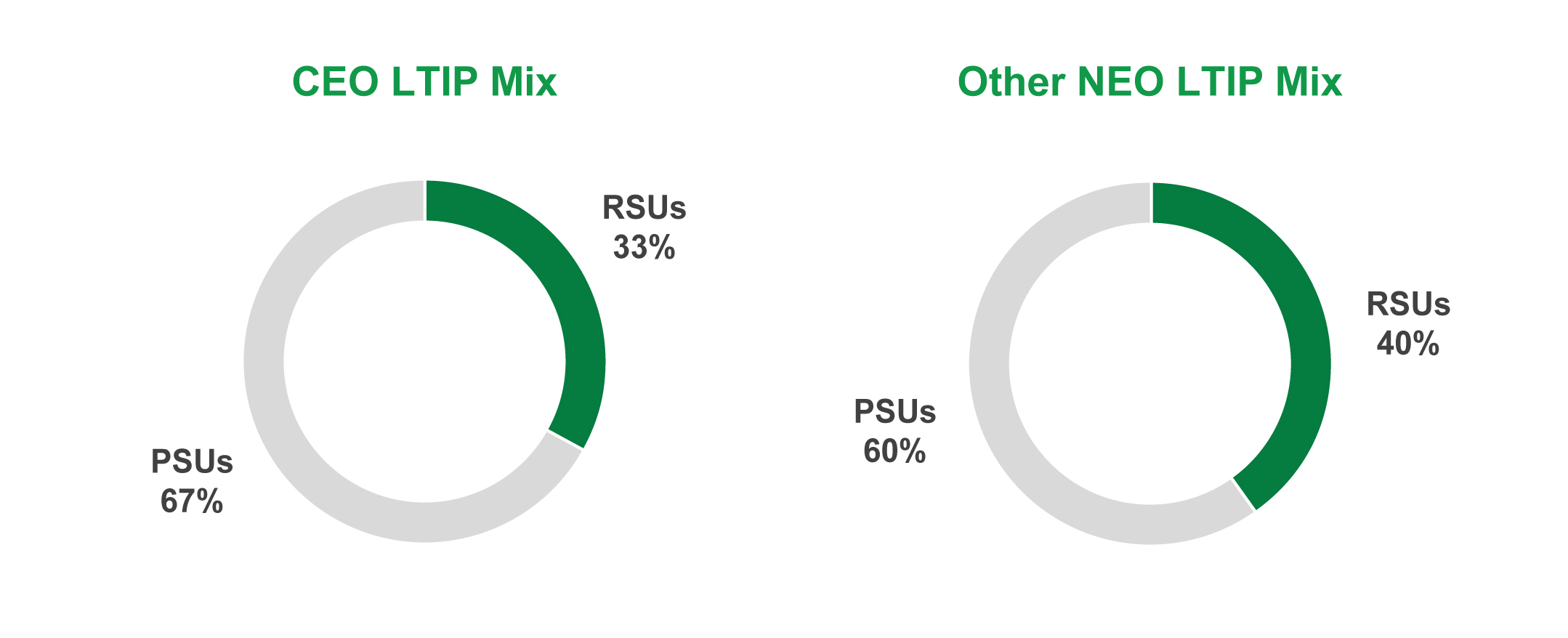This screenshot has height=638, width=1568.
Task: Select the 'PSUs' label beside the Other NEO donut
Action: [894, 412]
